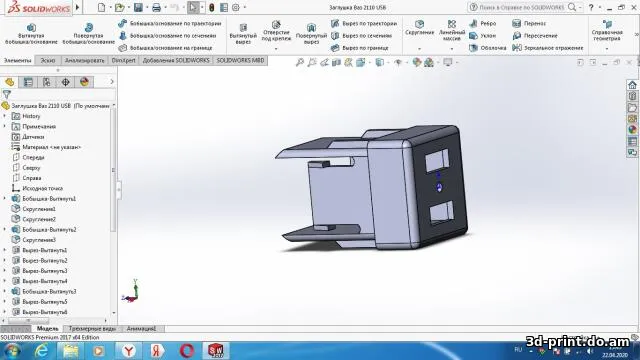The image size is (640, 360).
Task: Open Internet Explorer from the taskbar
Action: click(x=41, y=351)
